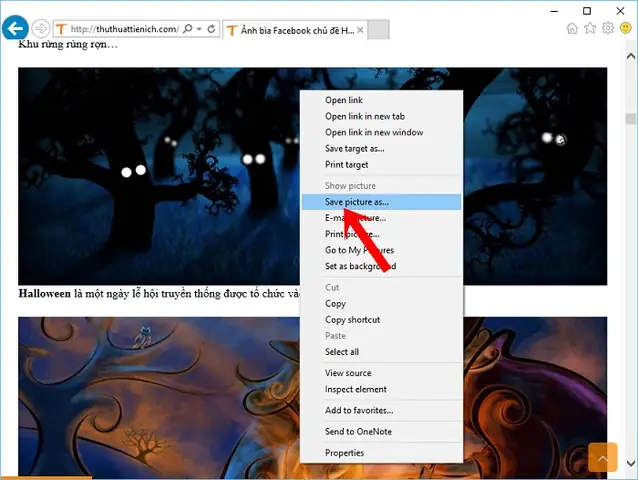
Task: Open the address bar dropdown arrow
Action: (x=199, y=29)
